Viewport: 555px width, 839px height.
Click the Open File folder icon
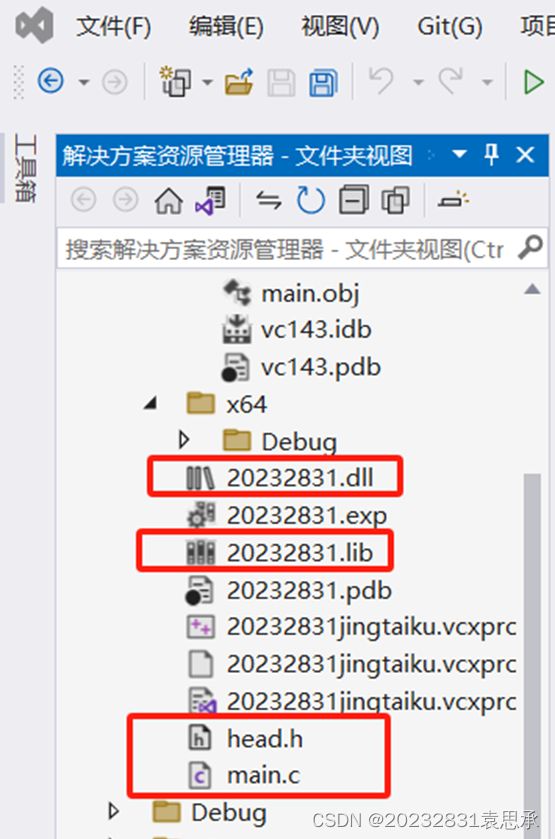pos(239,82)
